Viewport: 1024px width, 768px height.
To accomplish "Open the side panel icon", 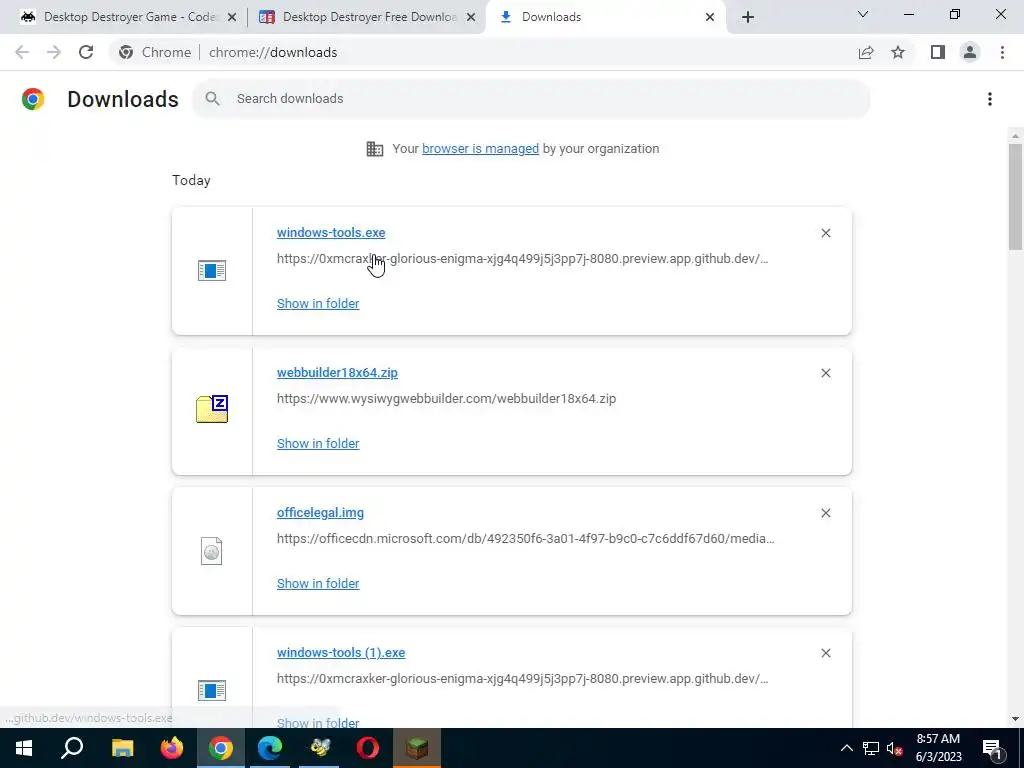I will [938, 52].
